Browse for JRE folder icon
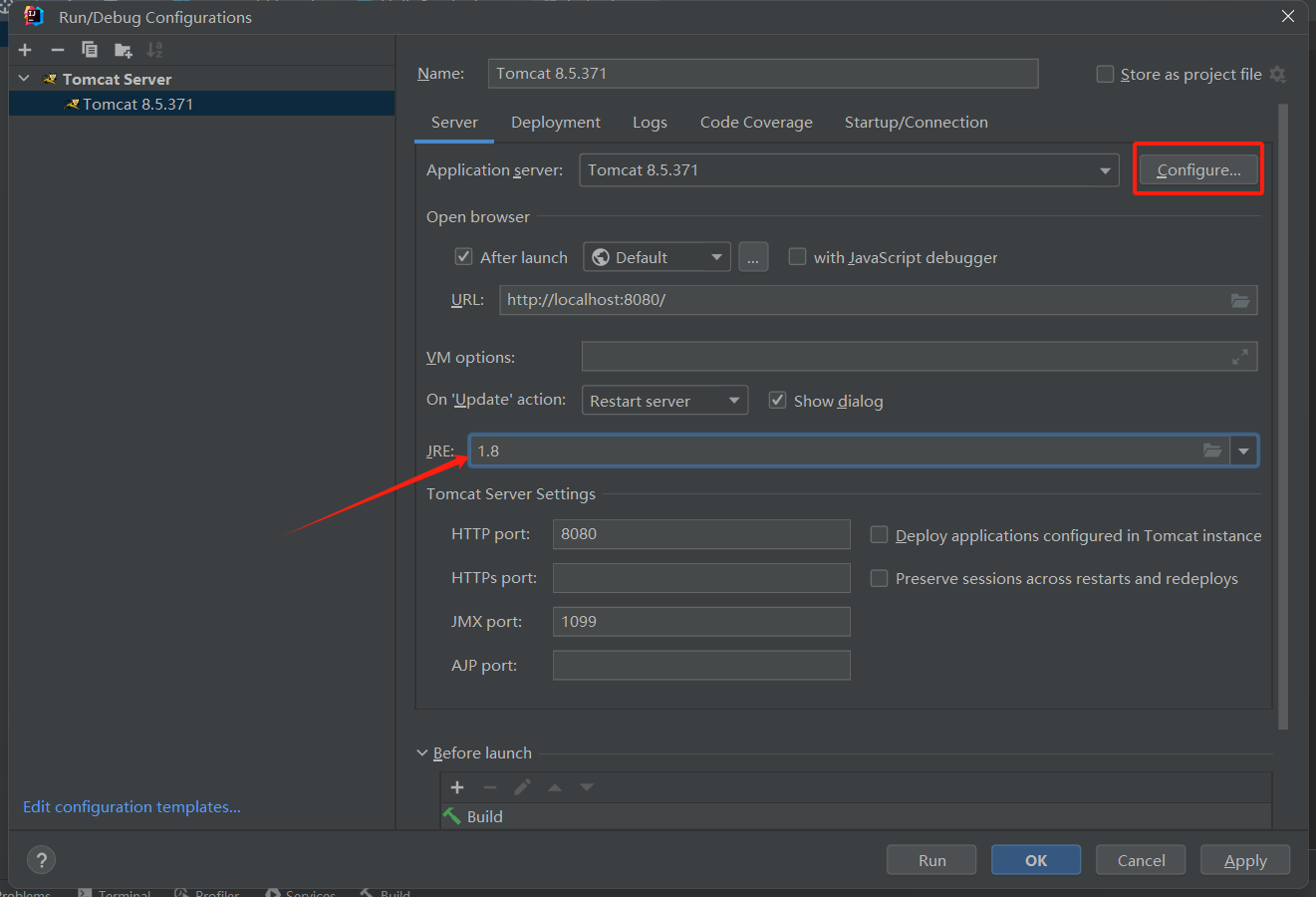Viewport: 1316px width, 897px height. (x=1212, y=450)
